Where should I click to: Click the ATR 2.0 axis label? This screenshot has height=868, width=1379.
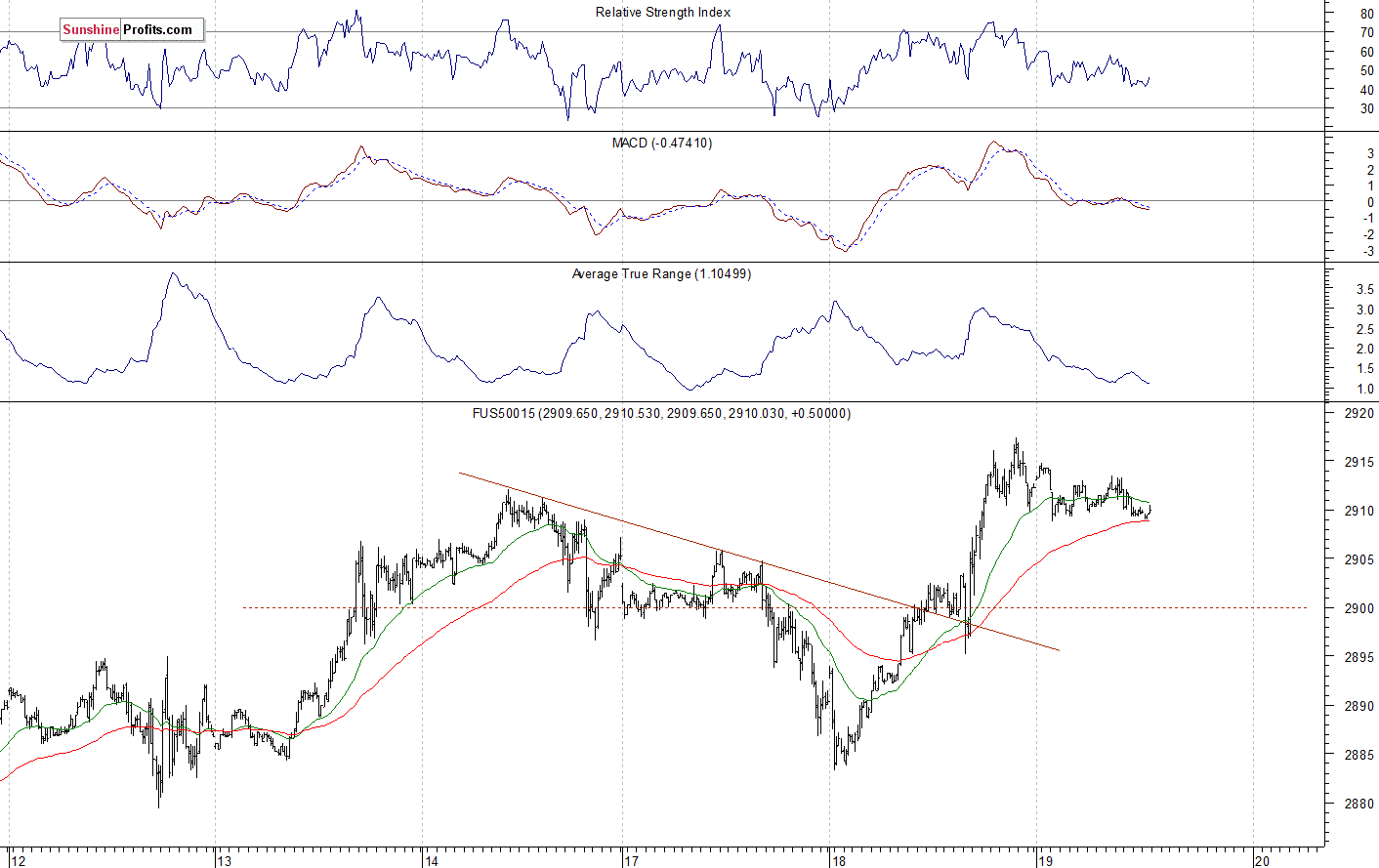[x=1364, y=350]
